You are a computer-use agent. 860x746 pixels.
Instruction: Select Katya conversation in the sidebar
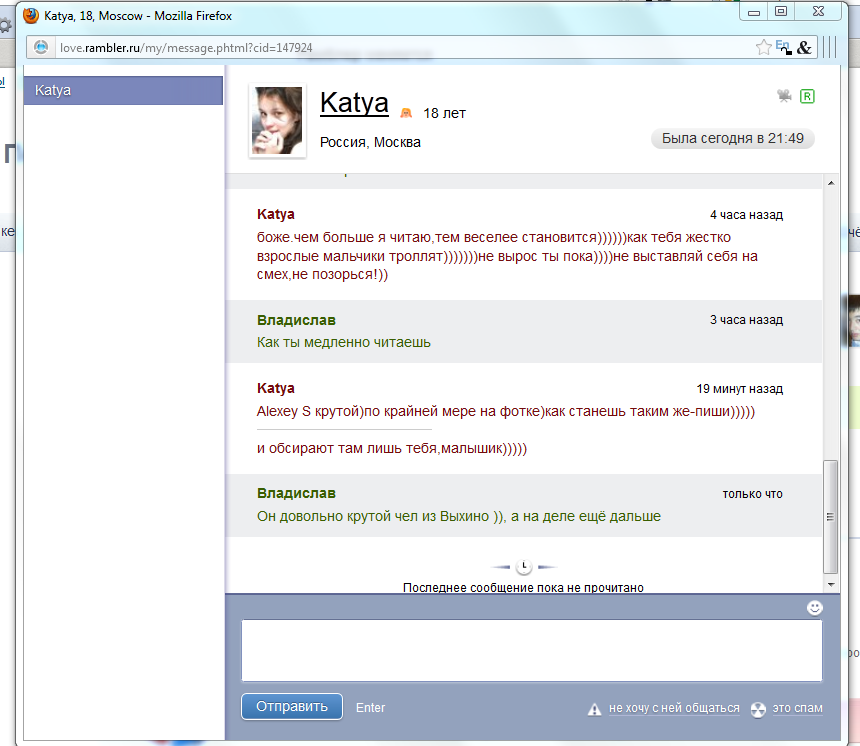click(123, 91)
